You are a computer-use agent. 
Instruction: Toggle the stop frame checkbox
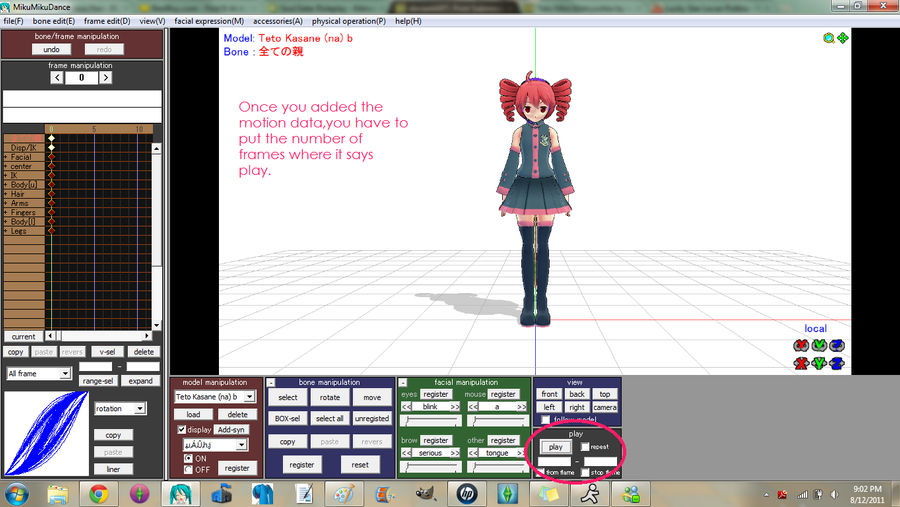point(585,473)
